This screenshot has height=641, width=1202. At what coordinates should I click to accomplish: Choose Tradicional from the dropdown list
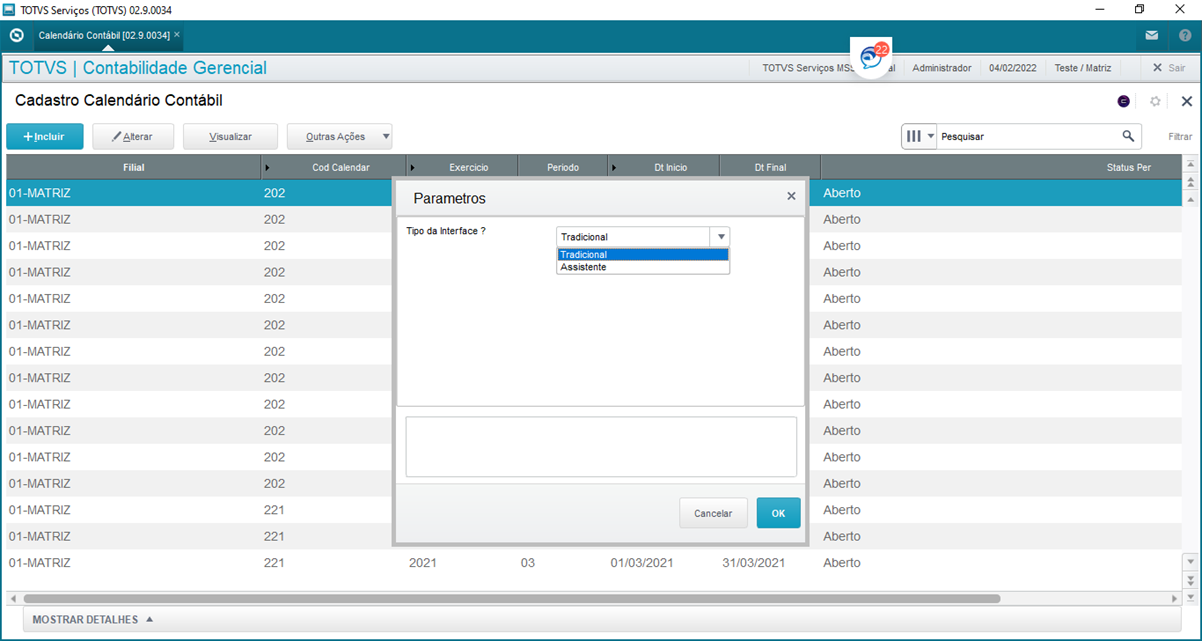click(x=643, y=255)
